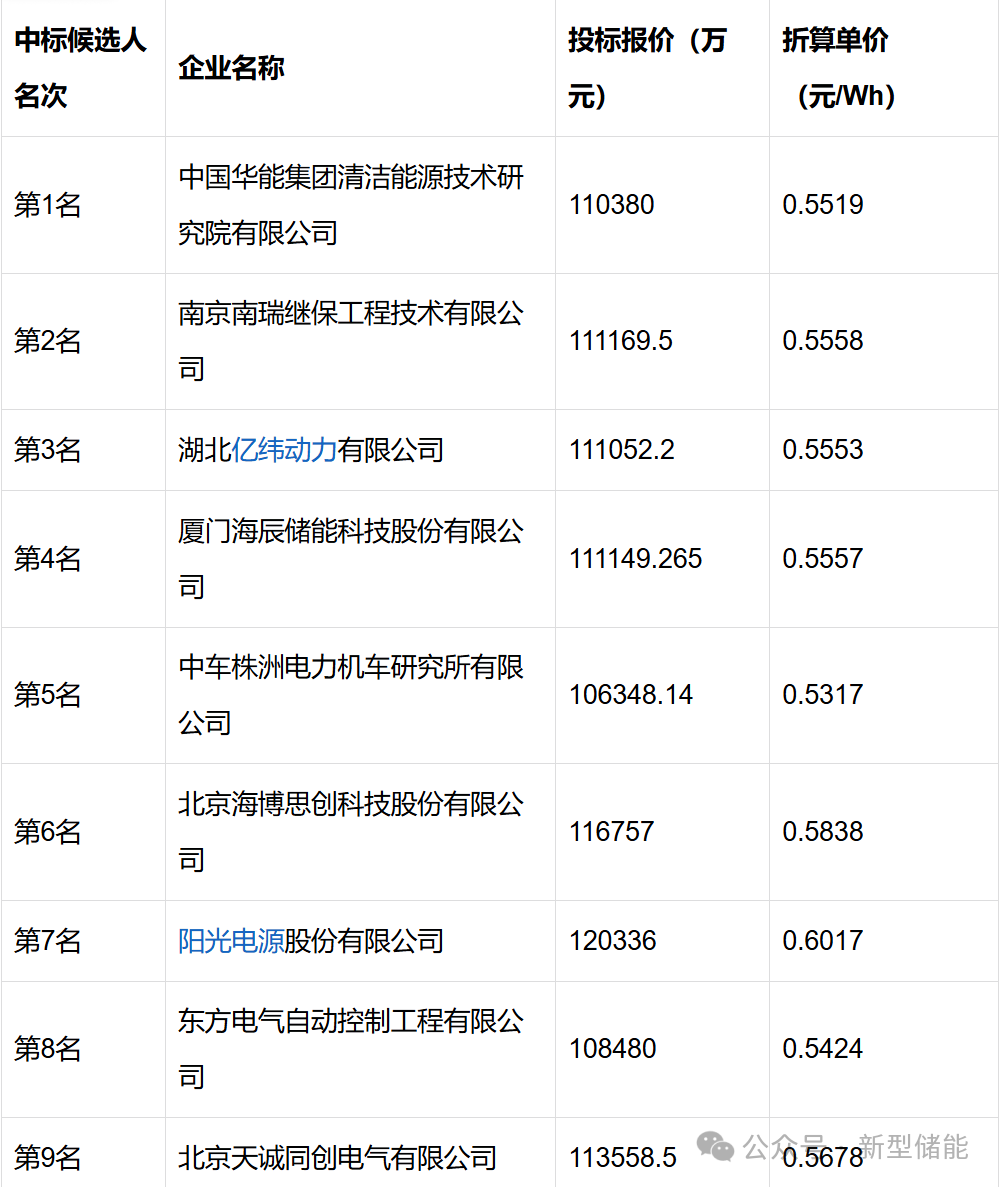Click the unit price 0.5557

[x=823, y=559]
